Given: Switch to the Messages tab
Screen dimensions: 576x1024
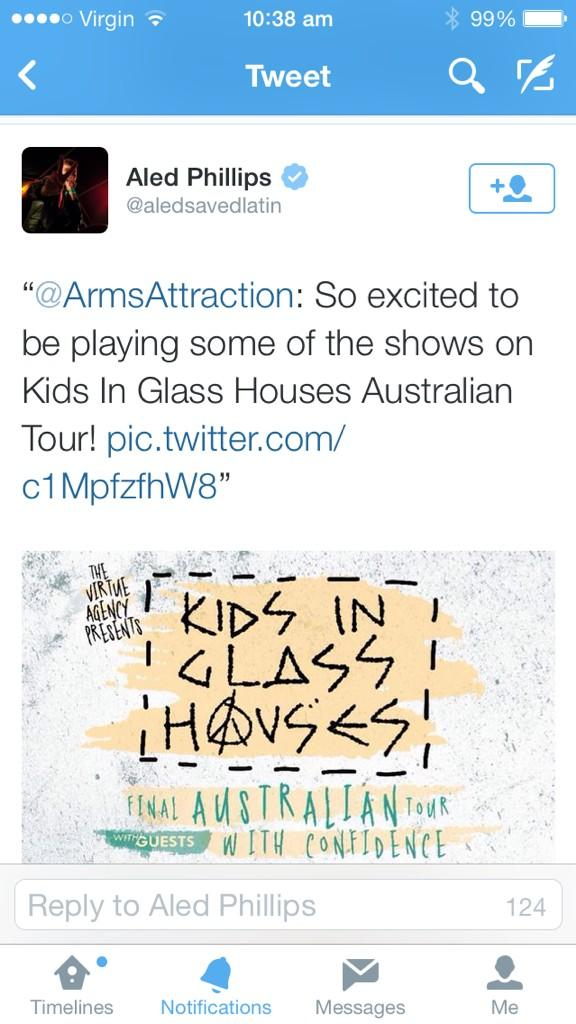Looking at the screenshot, I should pyautogui.click(x=360, y=985).
